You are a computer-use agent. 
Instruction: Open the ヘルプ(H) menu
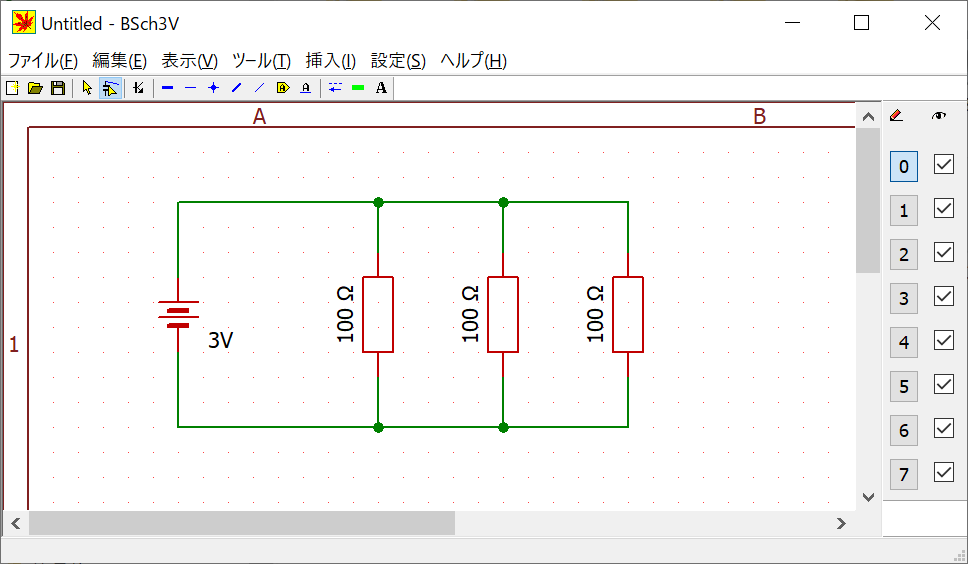coord(474,60)
